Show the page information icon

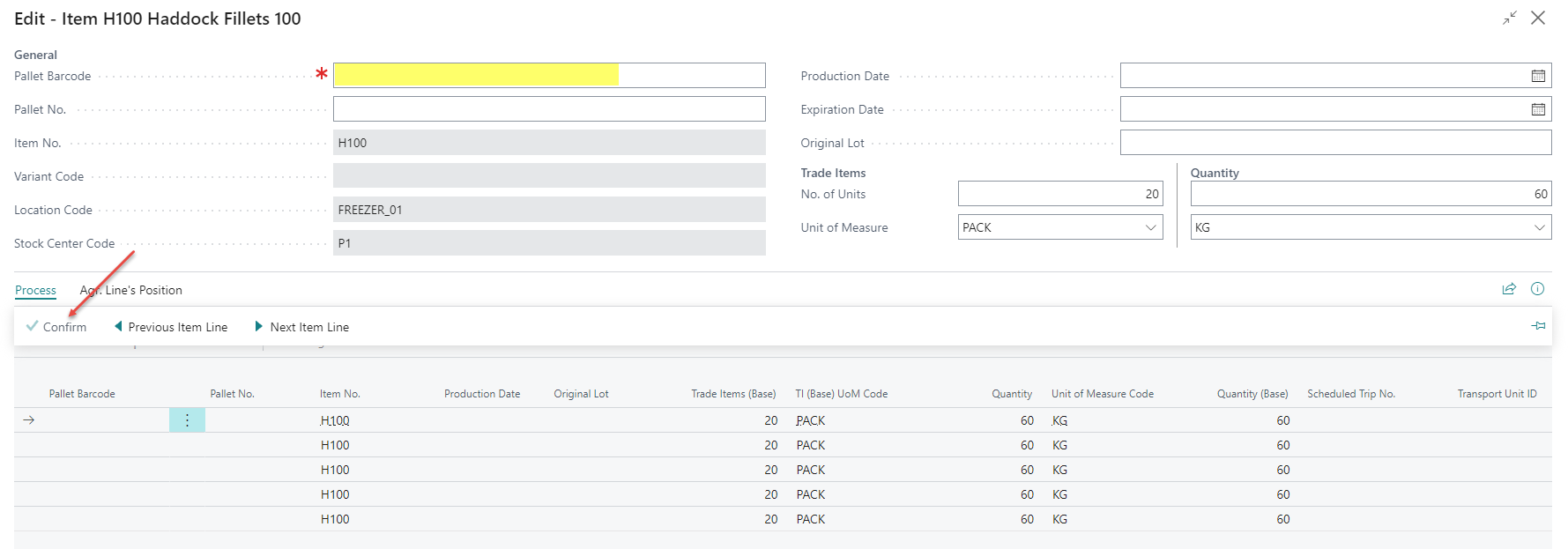pyautogui.click(x=1537, y=289)
